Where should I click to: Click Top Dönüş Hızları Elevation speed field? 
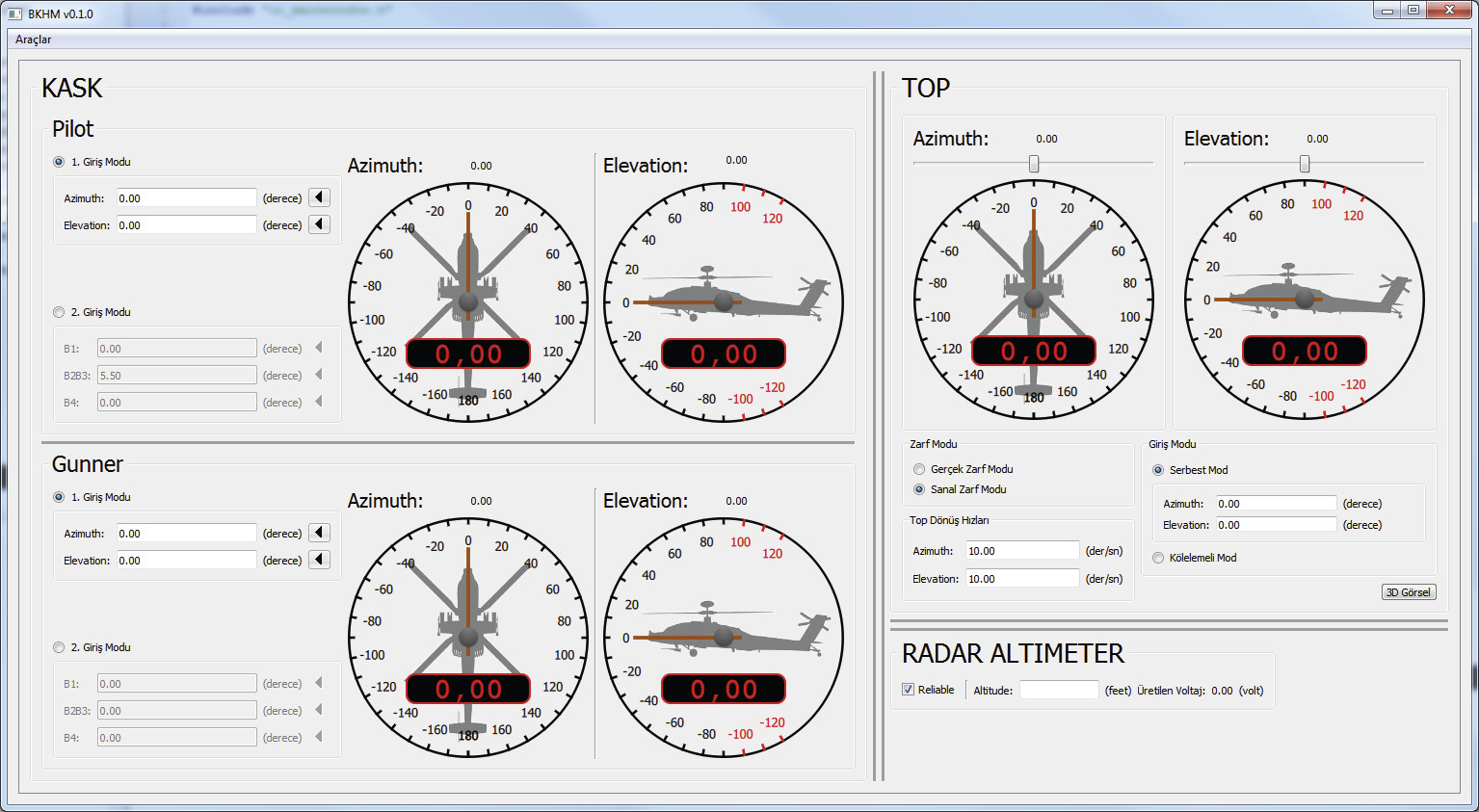pyautogui.click(x=1022, y=578)
